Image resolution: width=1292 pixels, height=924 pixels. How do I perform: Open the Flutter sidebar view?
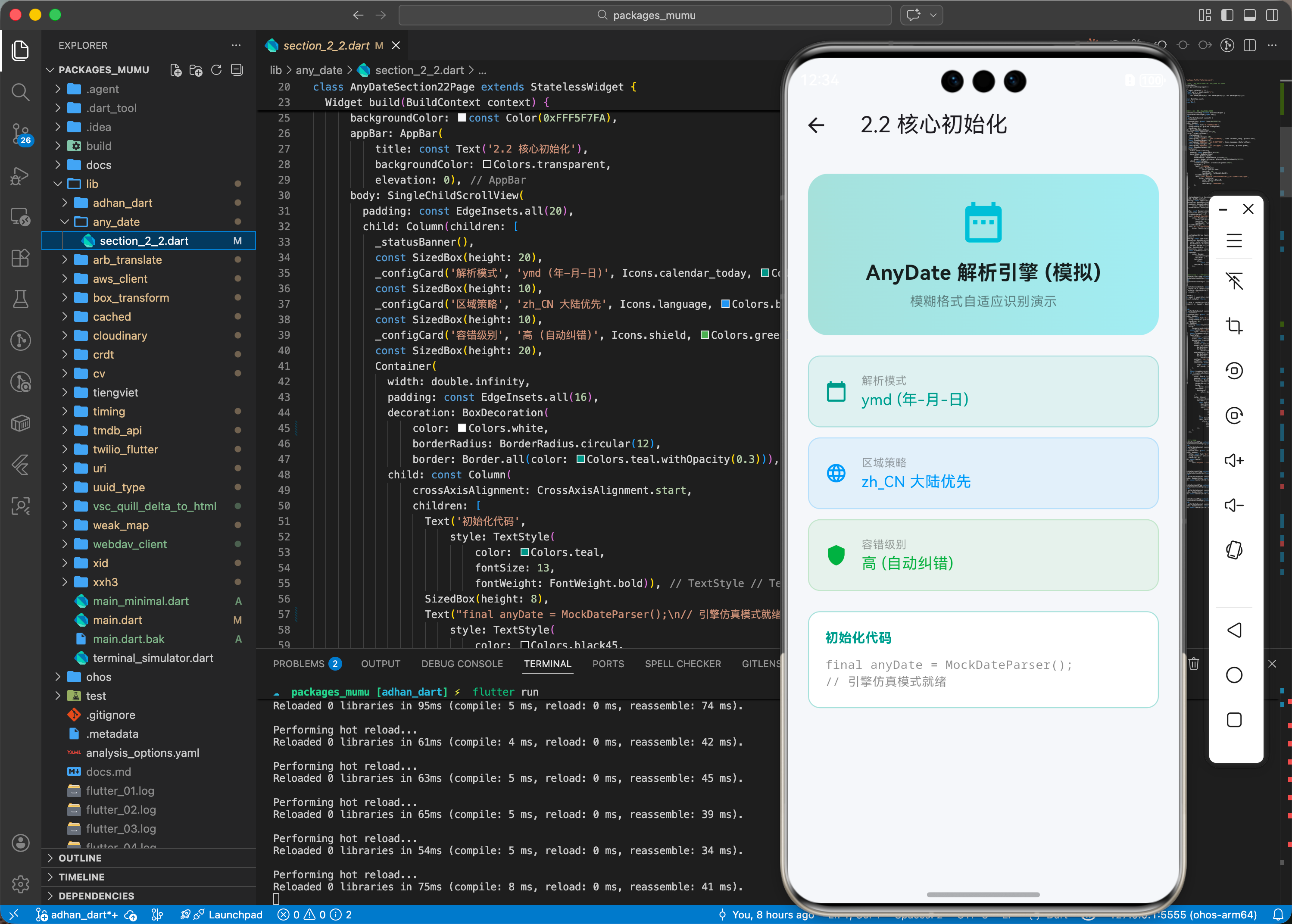(21, 465)
